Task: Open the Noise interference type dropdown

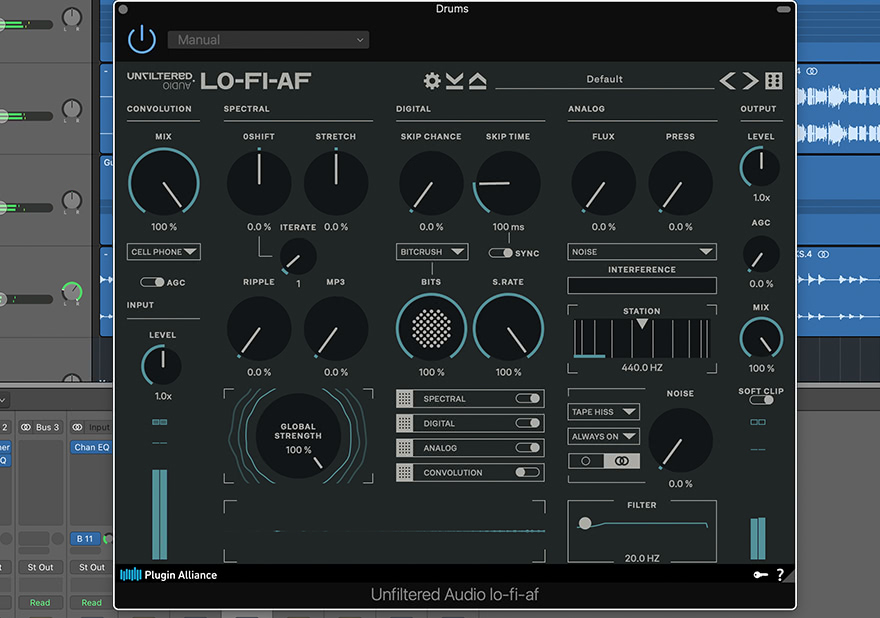Action: pyautogui.click(x=642, y=252)
